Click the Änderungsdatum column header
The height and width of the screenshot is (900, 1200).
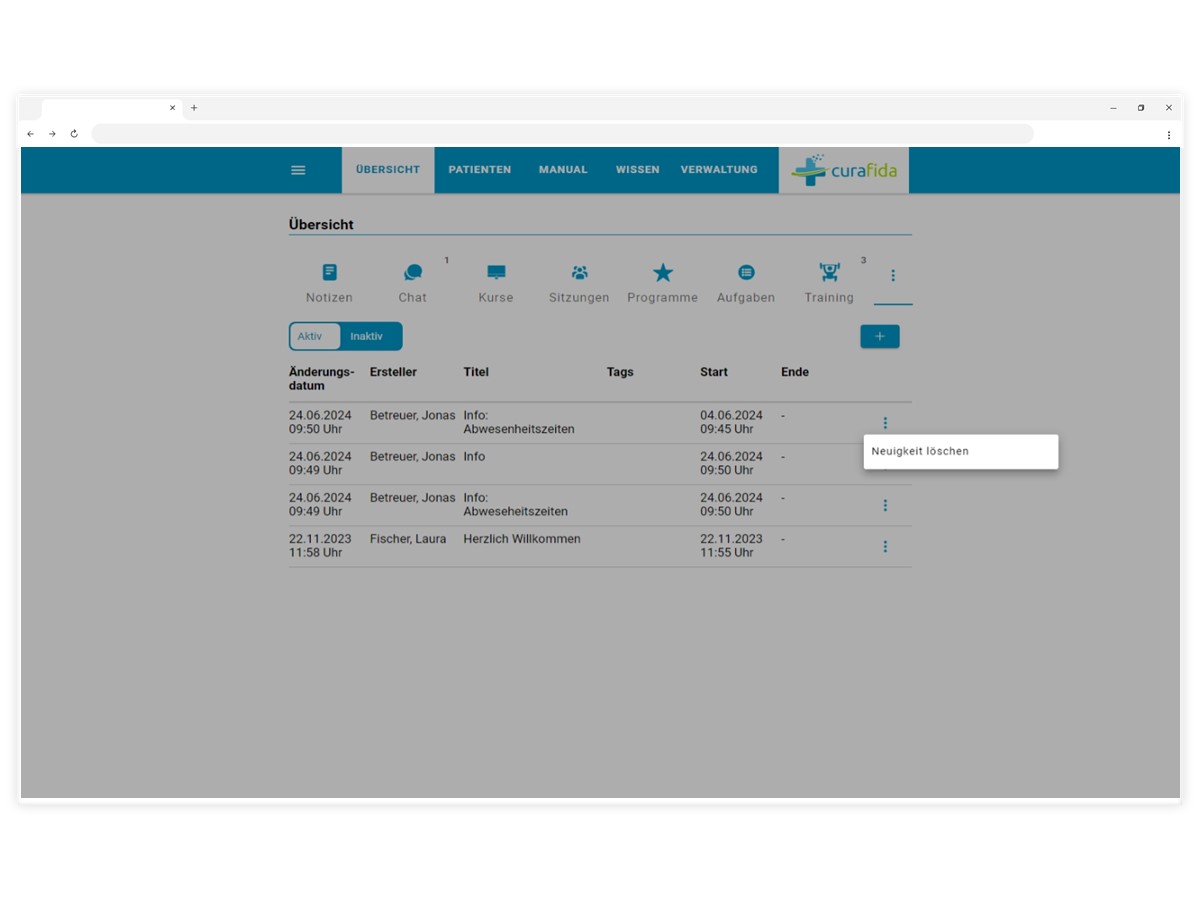322,378
